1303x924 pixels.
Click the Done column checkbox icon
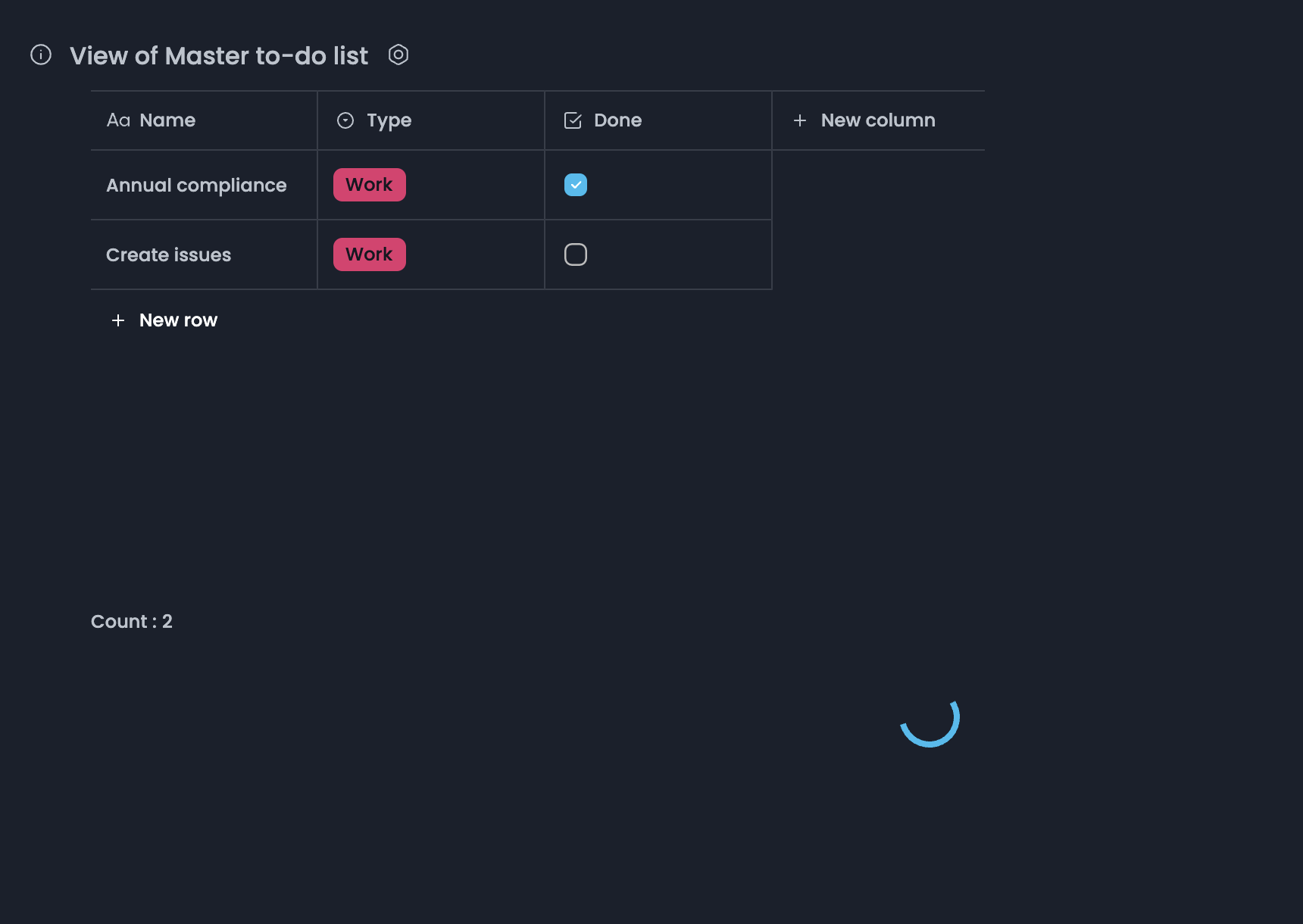pos(573,120)
